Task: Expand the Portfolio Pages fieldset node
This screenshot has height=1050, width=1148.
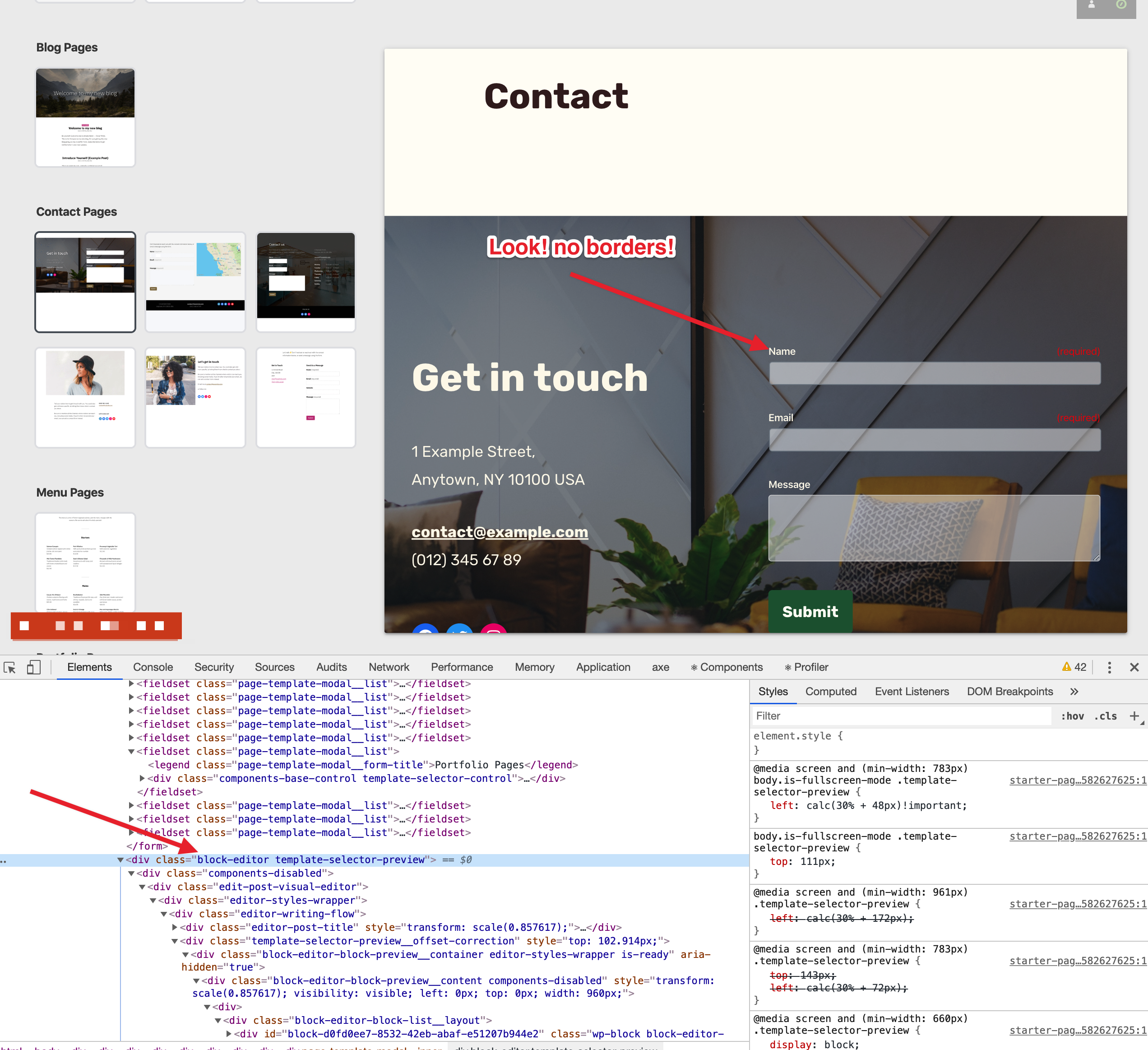Action: tap(132, 752)
